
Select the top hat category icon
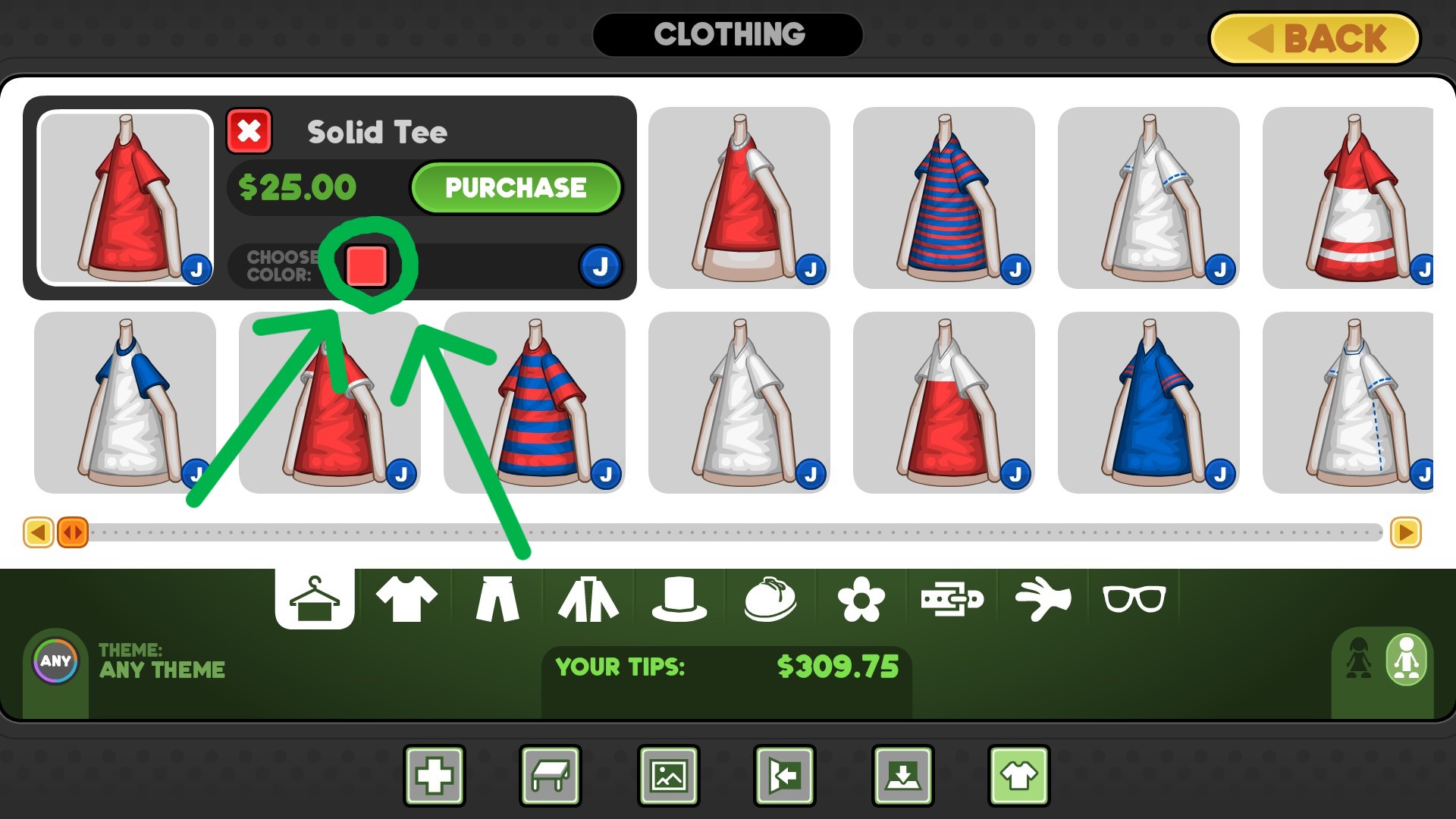[679, 599]
